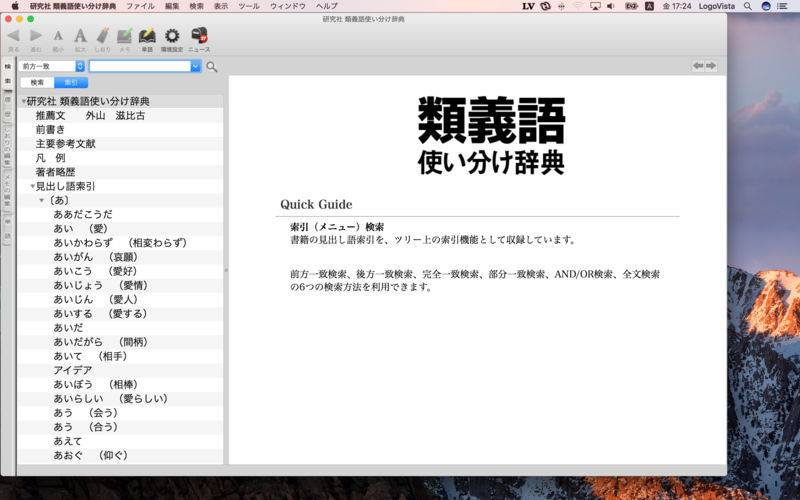
Task: Select the あう (合う) entry
Action: [x=120, y=427]
